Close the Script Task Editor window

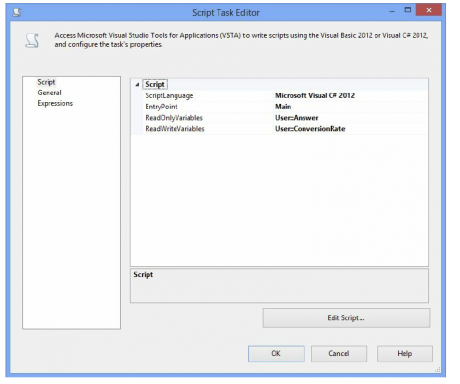click(429, 10)
